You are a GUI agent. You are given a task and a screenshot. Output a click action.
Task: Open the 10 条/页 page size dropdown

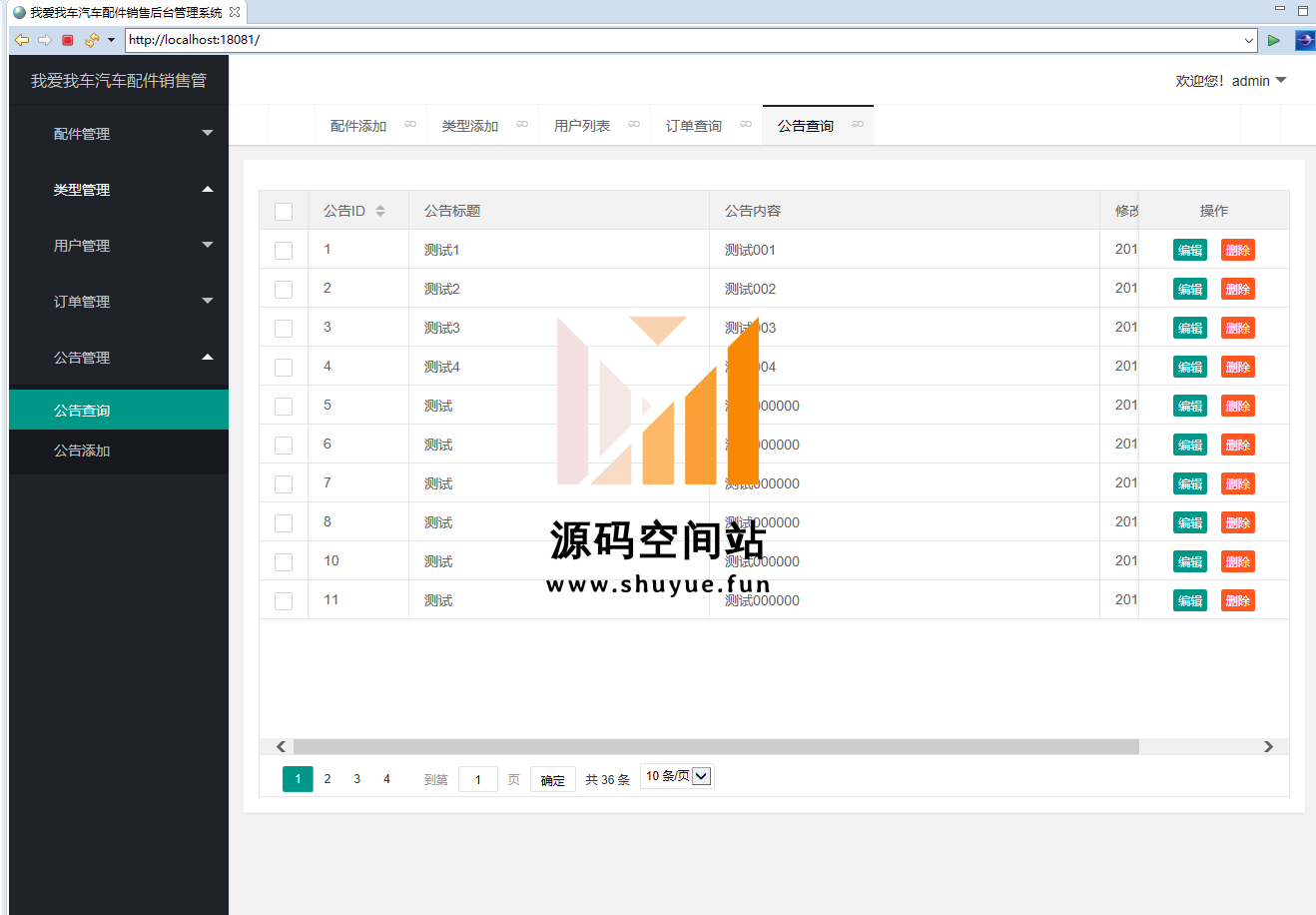(677, 776)
